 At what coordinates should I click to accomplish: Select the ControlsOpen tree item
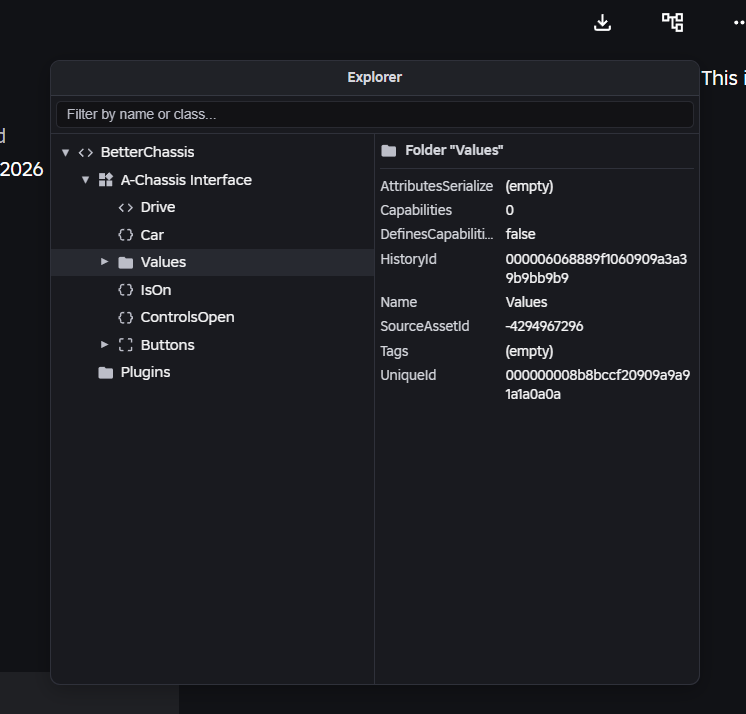click(187, 317)
